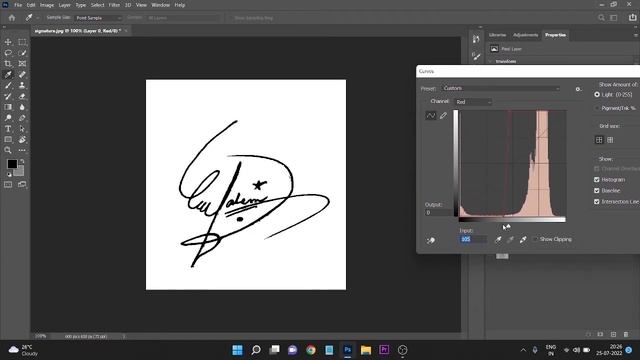The height and width of the screenshot is (360, 640).
Task: Click the Output value field in Curves
Action: [439, 213]
